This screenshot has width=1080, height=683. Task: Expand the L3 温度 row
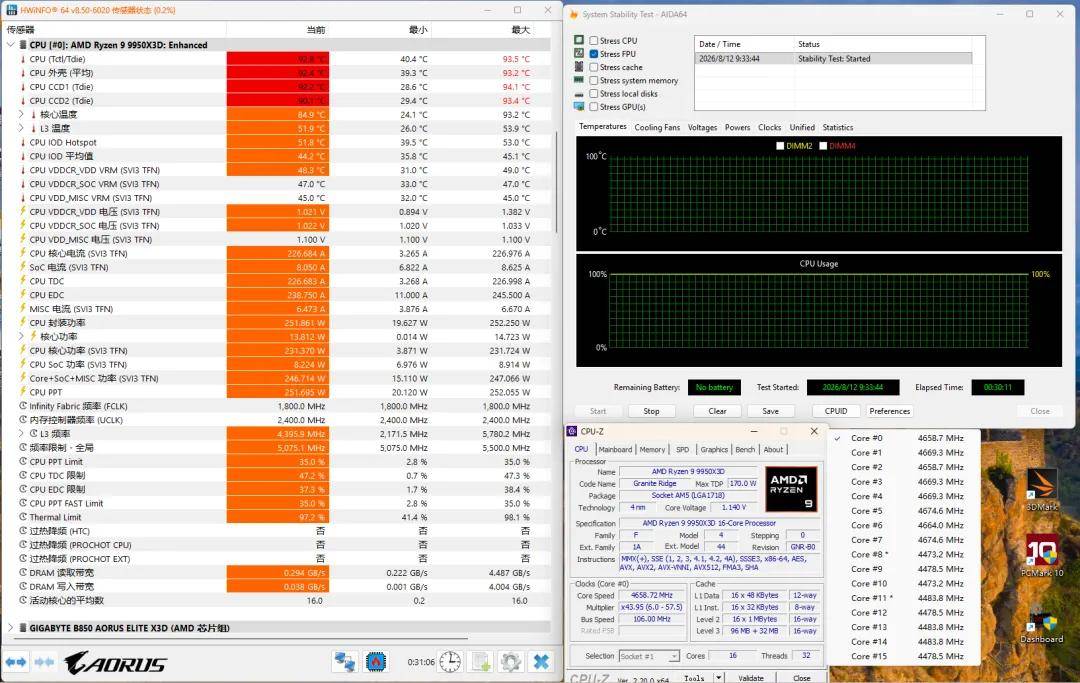click(x=21, y=128)
